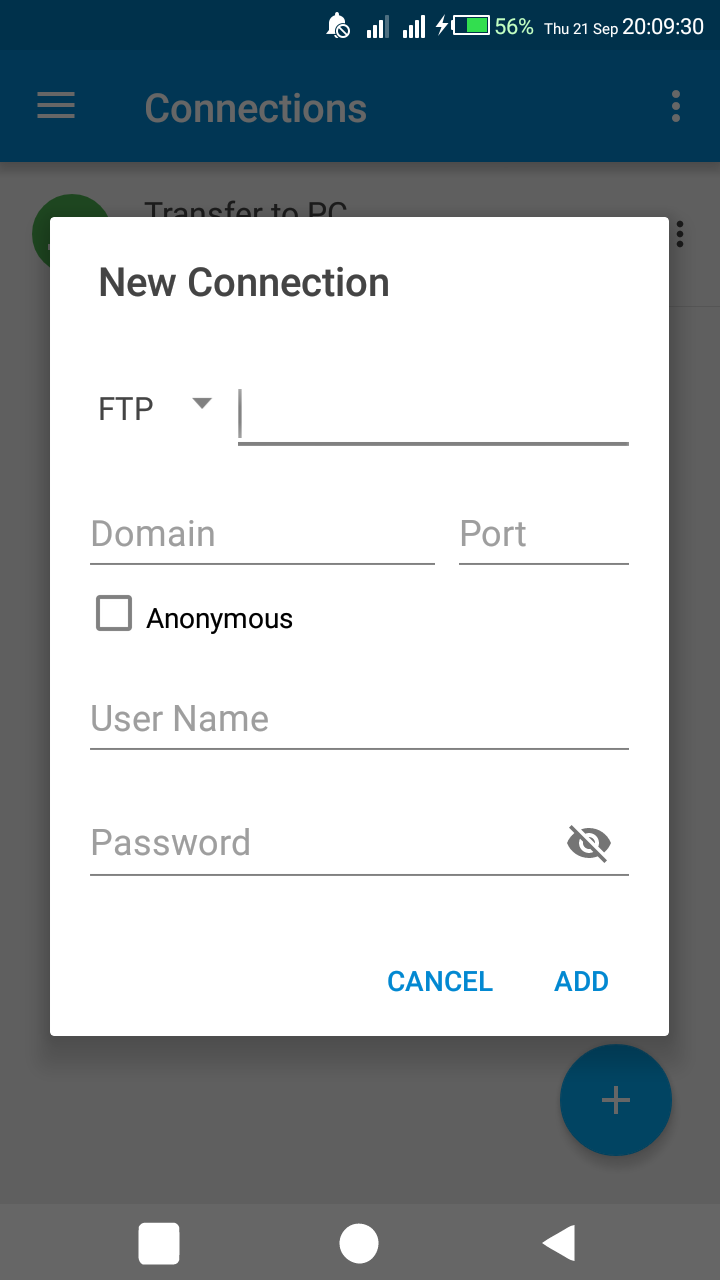Select FTP from the protocol picker
The height and width of the screenshot is (1280, 720).
coord(123,407)
